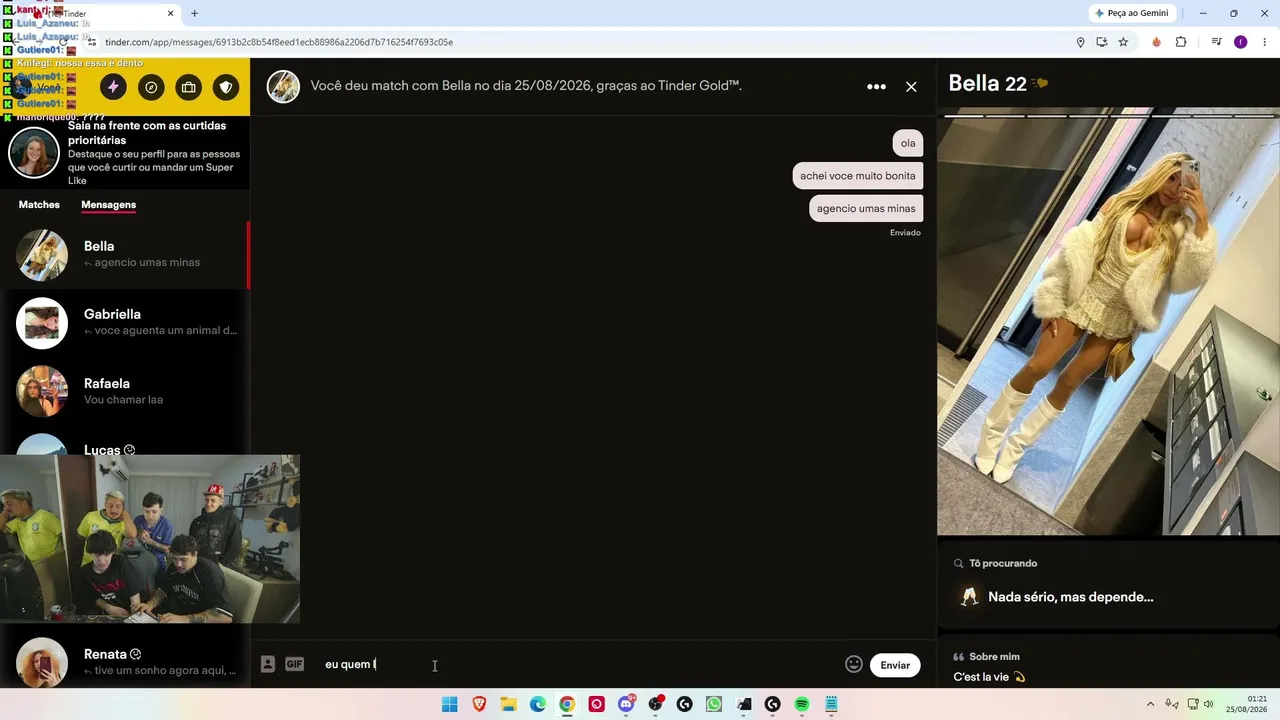Close the Tinder browser tab

[x=170, y=14]
